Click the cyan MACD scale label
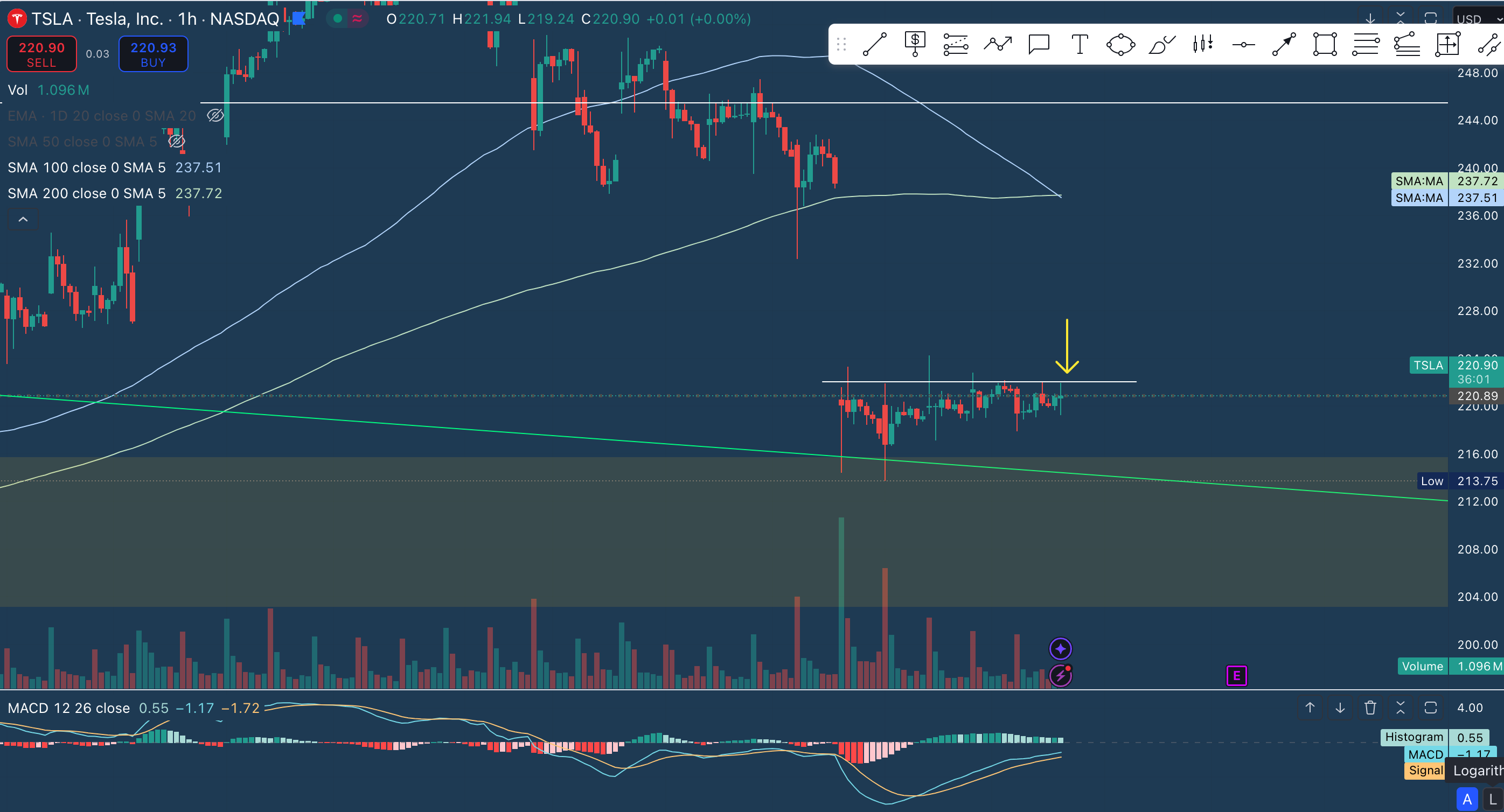This screenshot has width=1504, height=812. point(1450,754)
